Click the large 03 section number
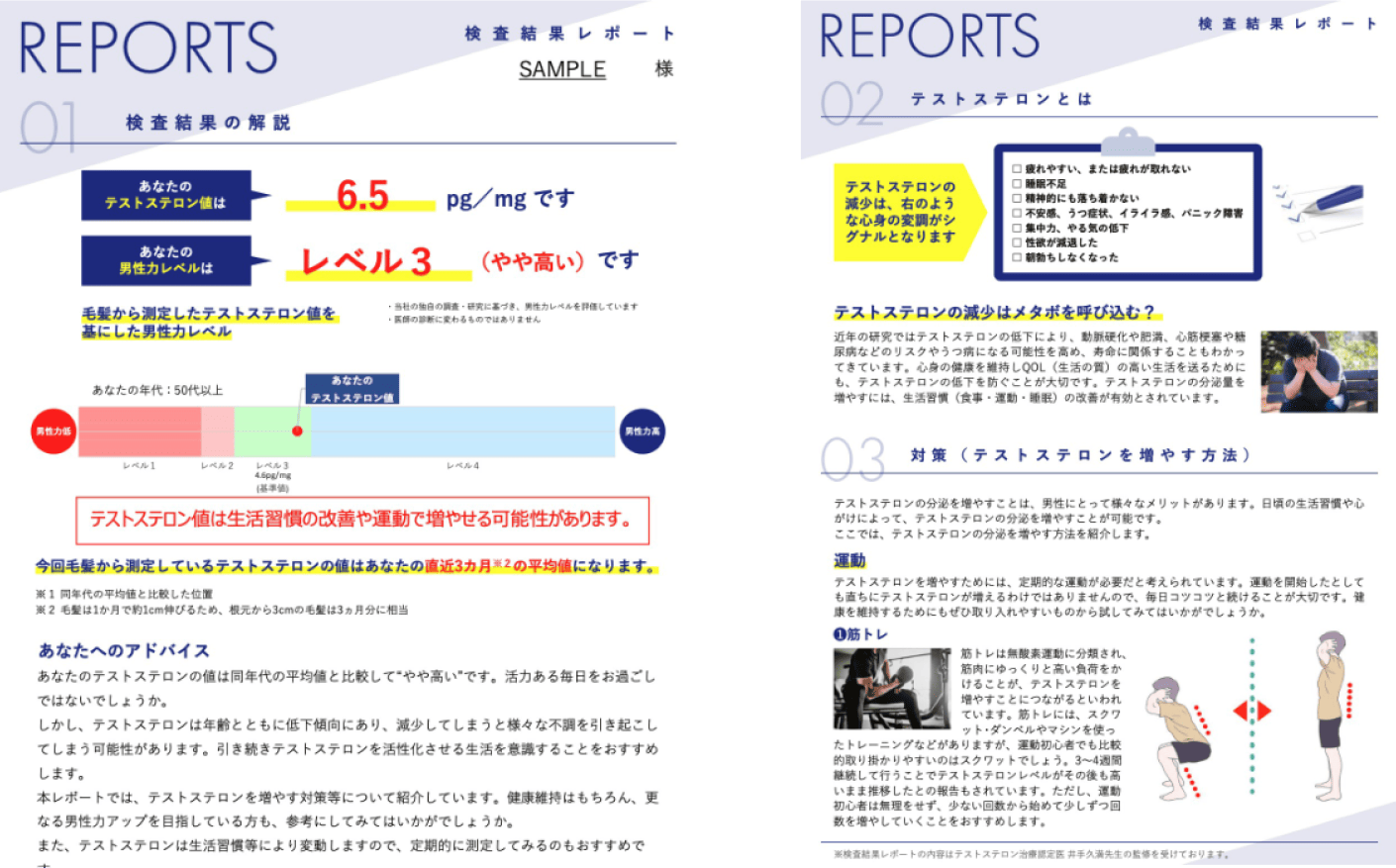The width and height of the screenshot is (1396, 868). point(852,459)
